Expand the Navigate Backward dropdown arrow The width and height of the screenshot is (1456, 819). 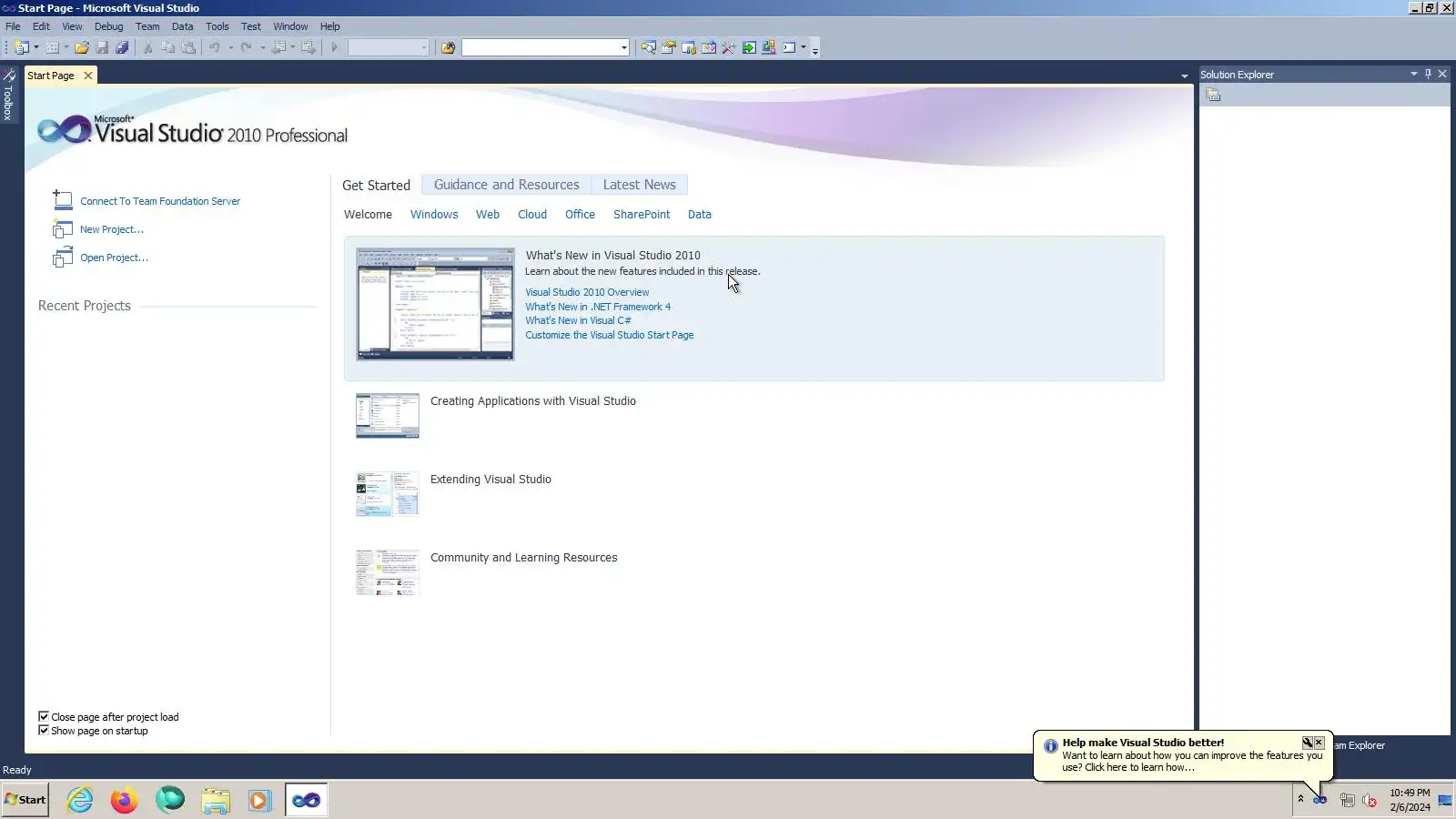293,47
